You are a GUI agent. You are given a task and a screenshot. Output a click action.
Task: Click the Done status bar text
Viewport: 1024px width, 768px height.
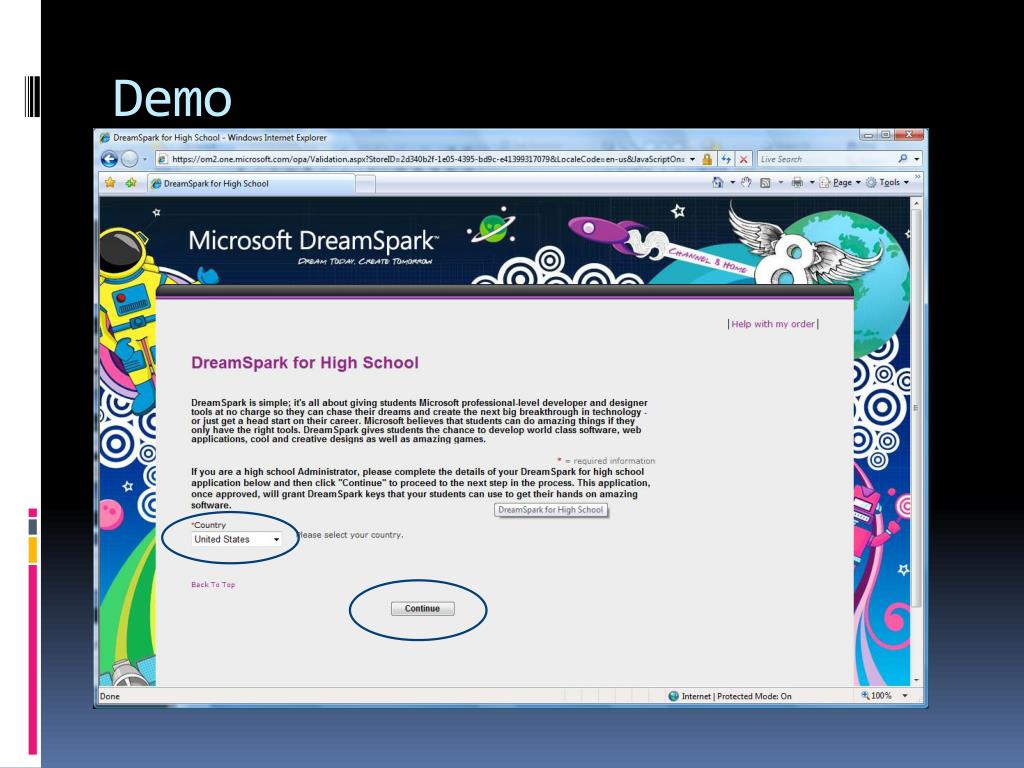click(110, 696)
